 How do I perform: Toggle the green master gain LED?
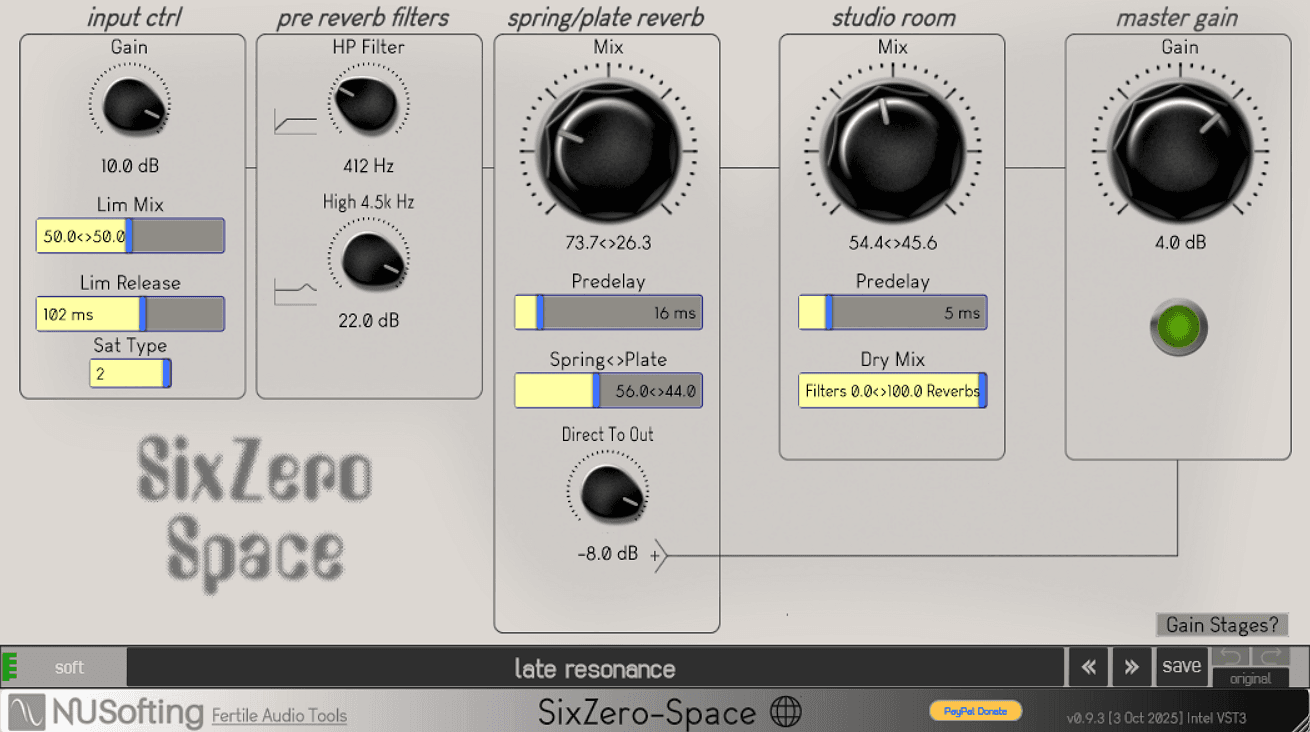1178,328
